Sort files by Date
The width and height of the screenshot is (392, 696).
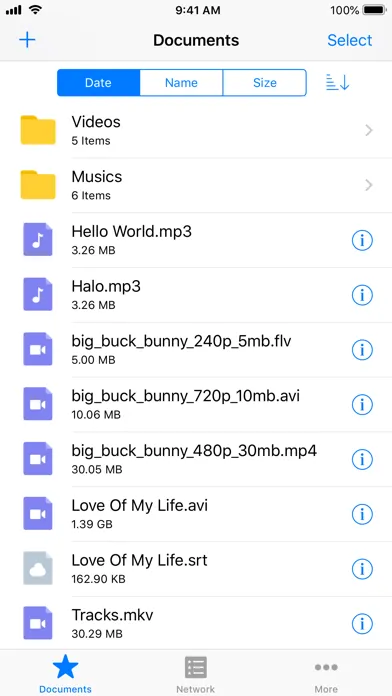tap(99, 83)
